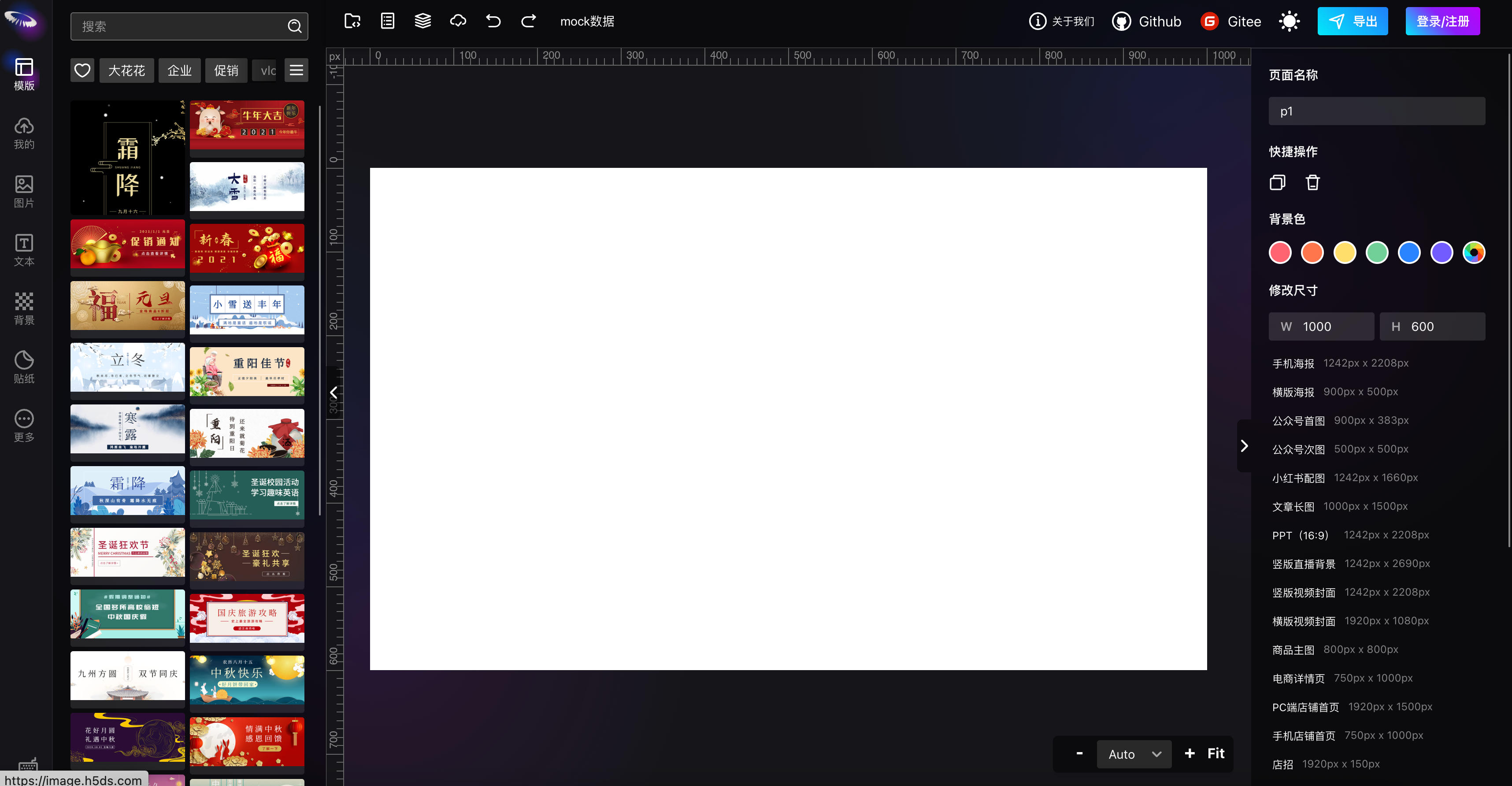Filter templates by 大花花 tag
The image size is (1512, 786).
[x=126, y=70]
